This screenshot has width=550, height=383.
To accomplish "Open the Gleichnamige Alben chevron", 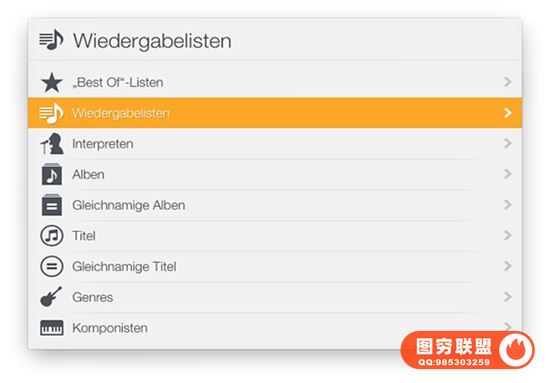I will pyautogui.click(x=508, y=204).
